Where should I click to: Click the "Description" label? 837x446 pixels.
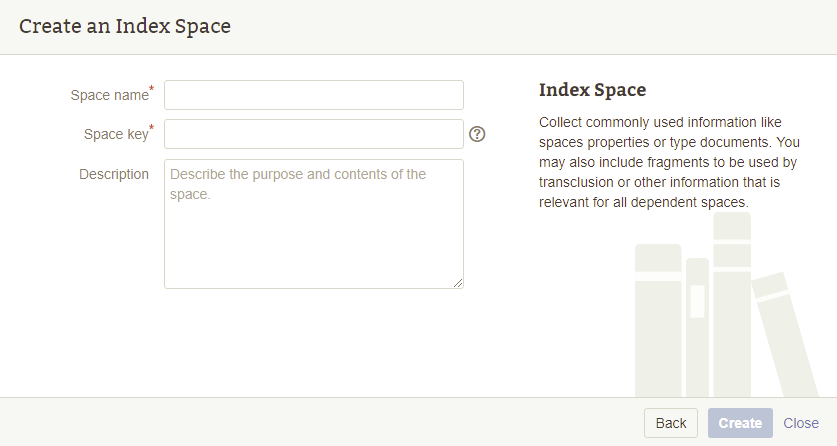pyautogui.click(x=114, y=174)
